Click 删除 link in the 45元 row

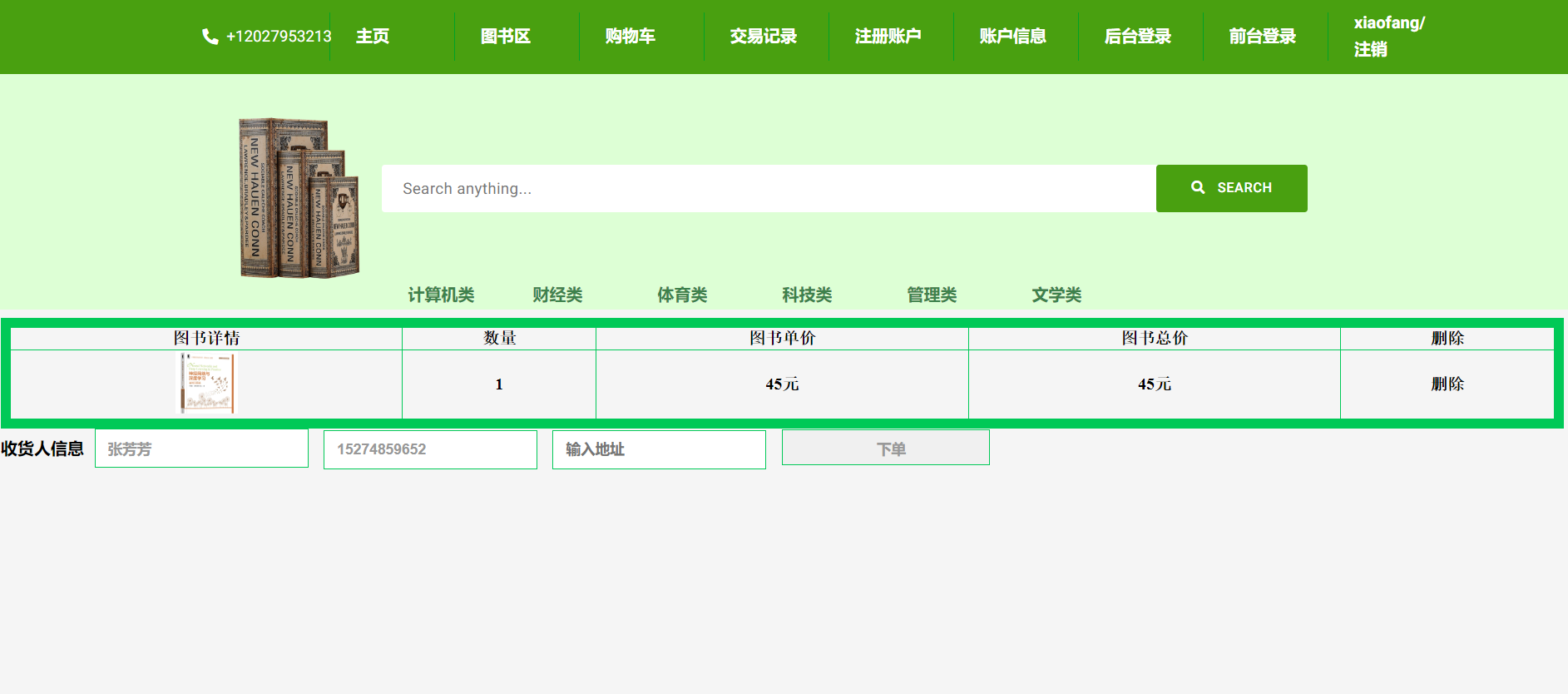[x=1447, y=384]
